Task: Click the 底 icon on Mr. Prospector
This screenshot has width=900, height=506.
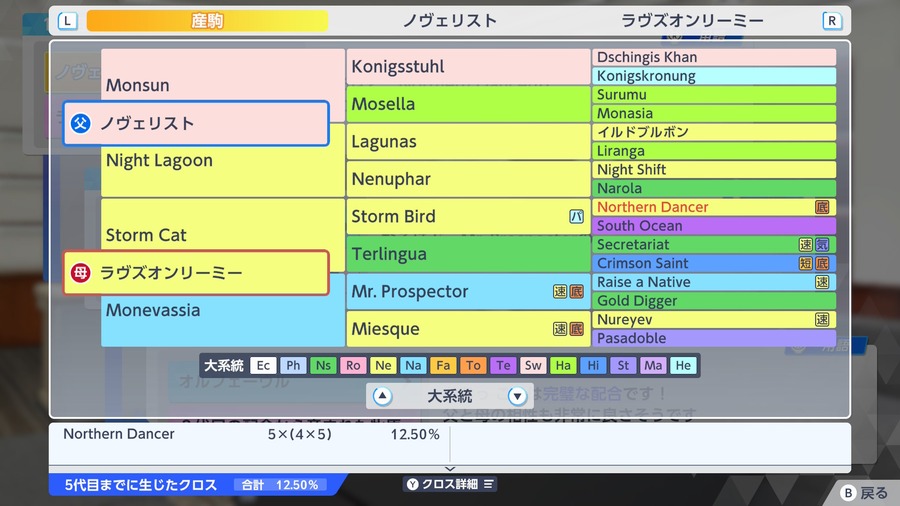Action: [576, 291]
